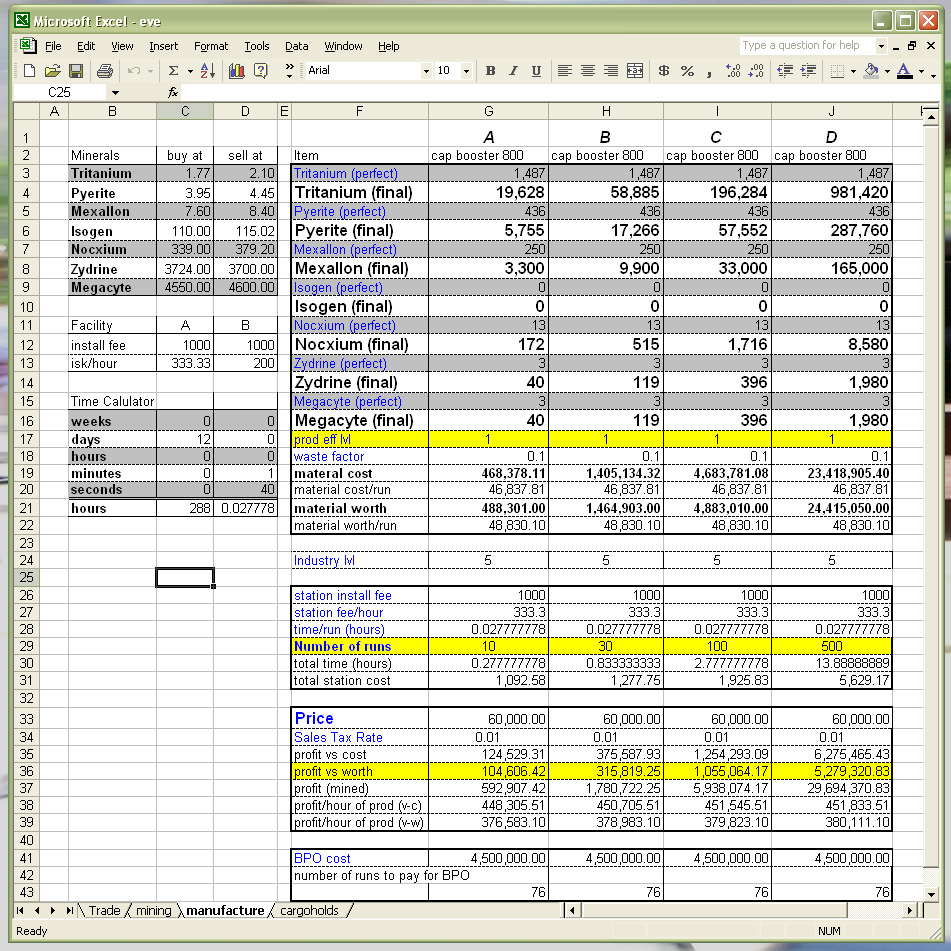Screen dimensions: 951x951
Task: Open the Tools menu
Action: (x=257, y=46)
